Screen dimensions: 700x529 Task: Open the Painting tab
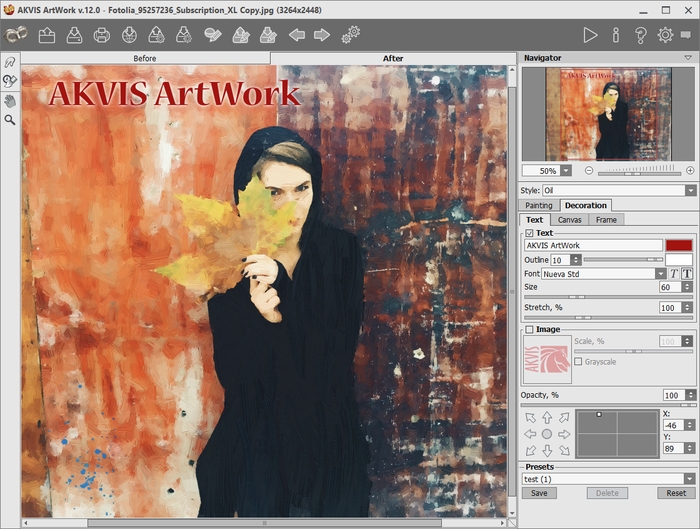(539, 205)
